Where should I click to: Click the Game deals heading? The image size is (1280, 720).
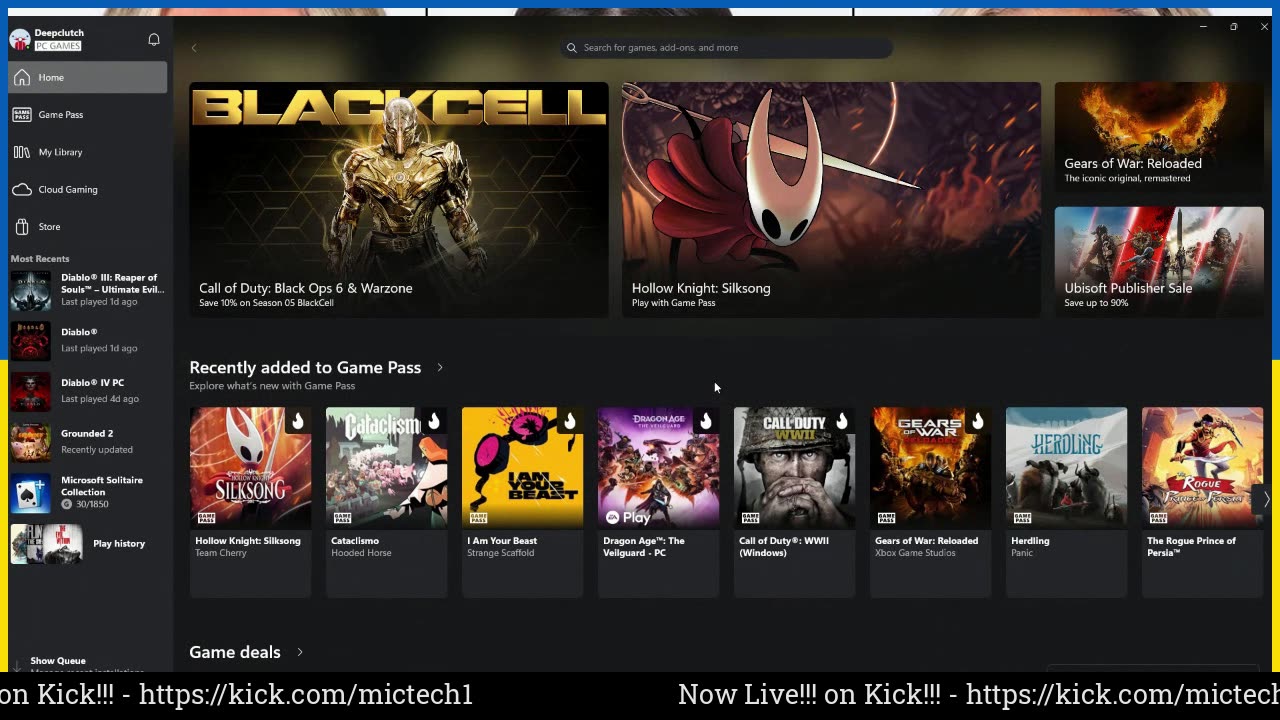click(x=235, y=652)
